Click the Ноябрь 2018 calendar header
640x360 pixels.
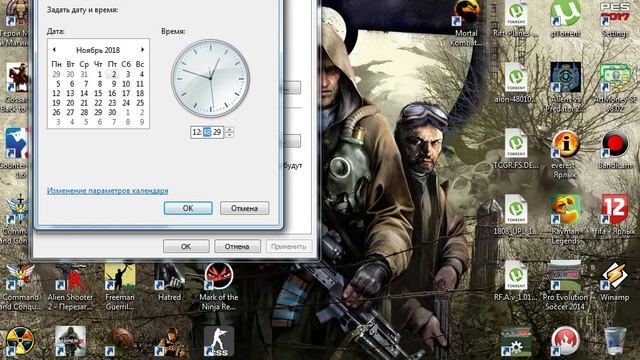point(98,50)
